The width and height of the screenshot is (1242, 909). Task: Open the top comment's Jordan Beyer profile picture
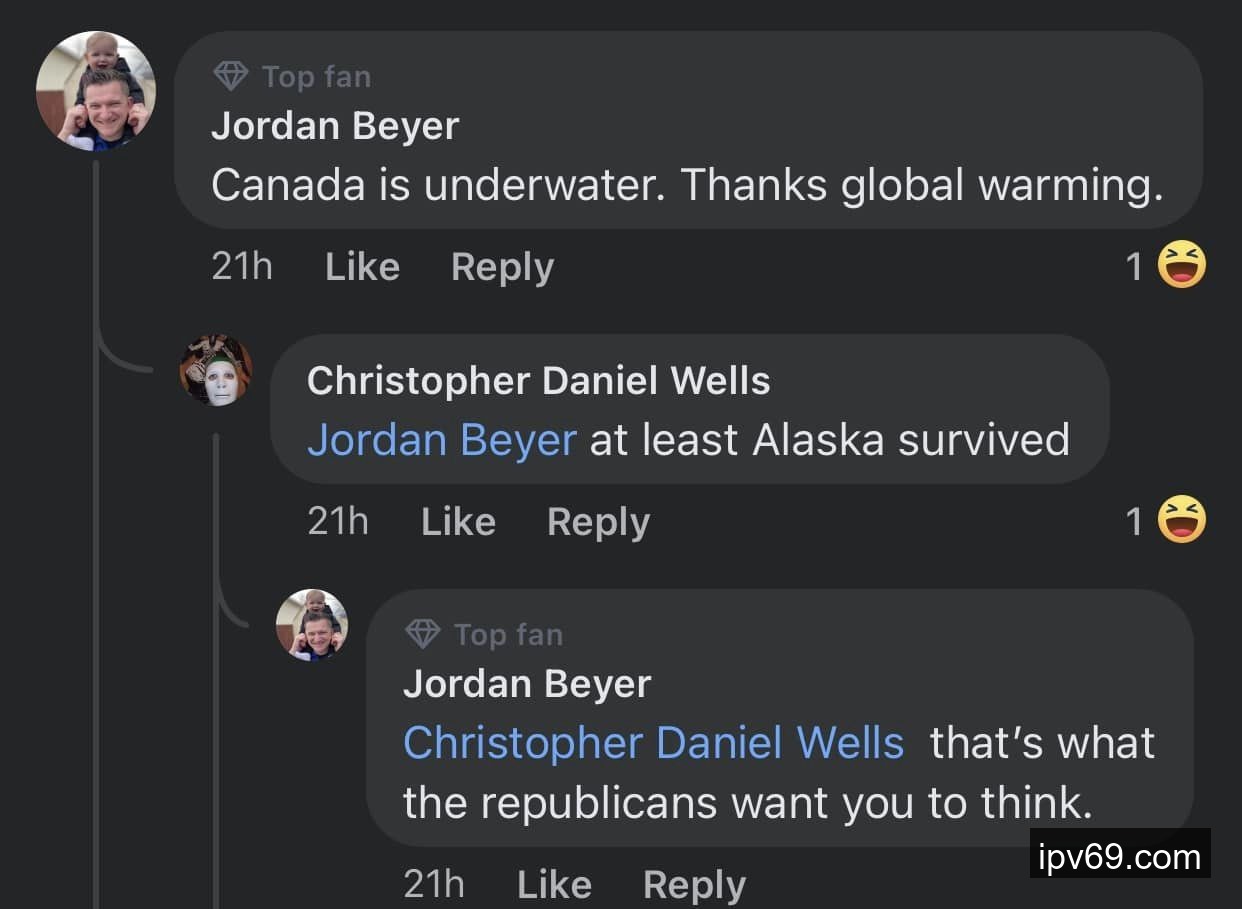[96, 91]
